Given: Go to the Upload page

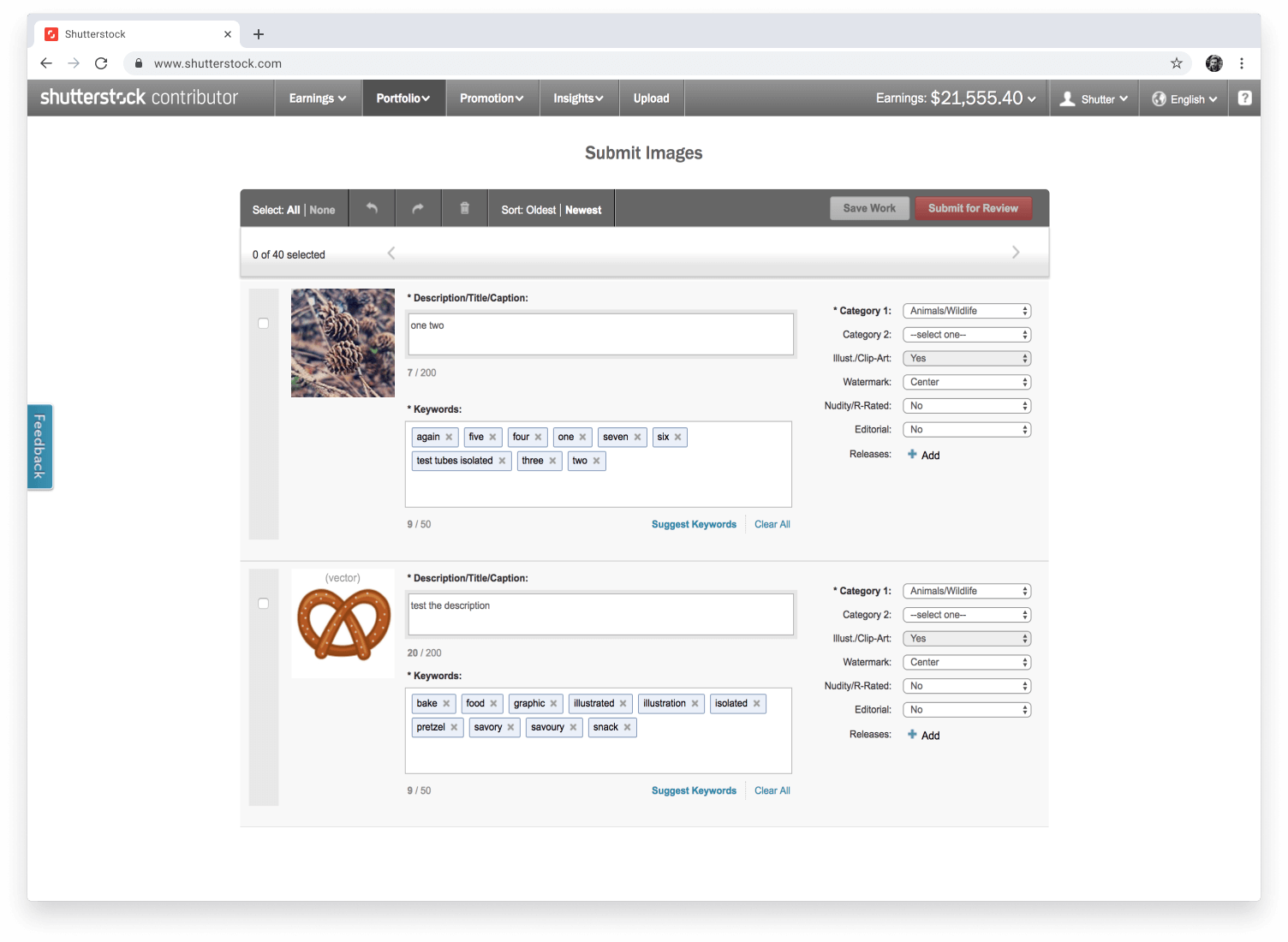Looking at the screenshot, I should 652,98.
